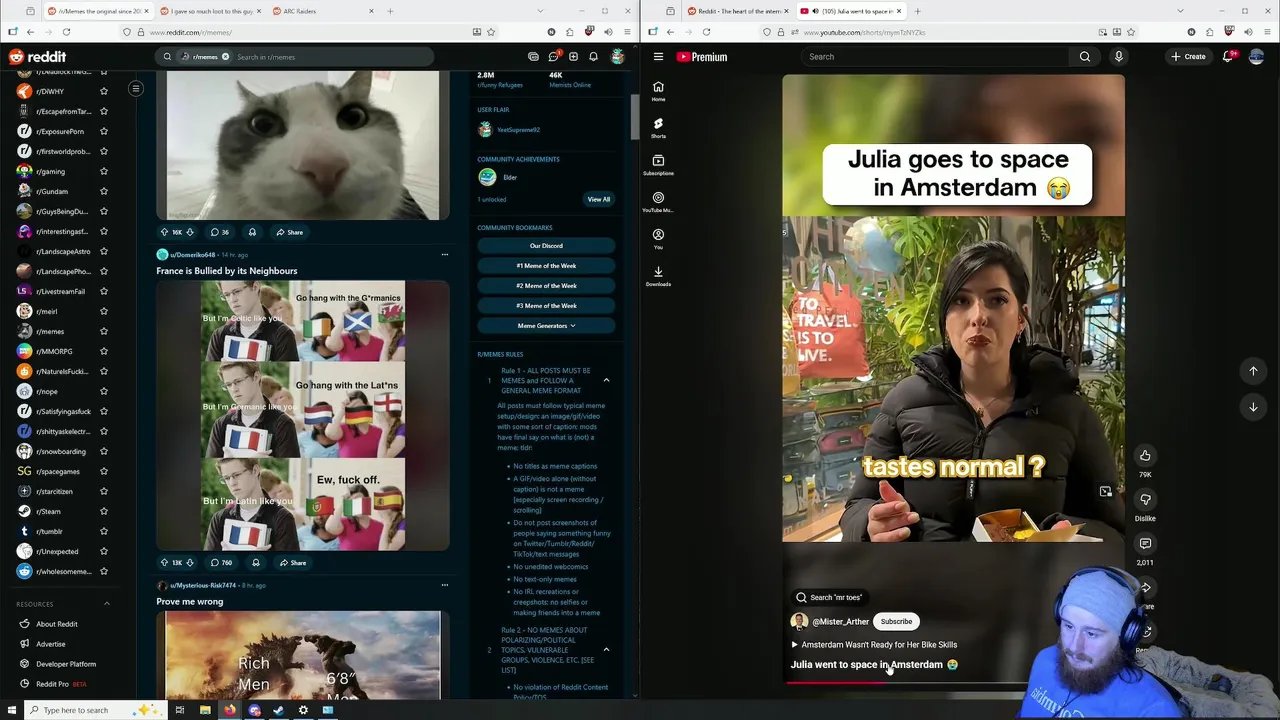Open the 760 comments on France post
Viewport: 1280px width, 720px height.
[221, 563]
